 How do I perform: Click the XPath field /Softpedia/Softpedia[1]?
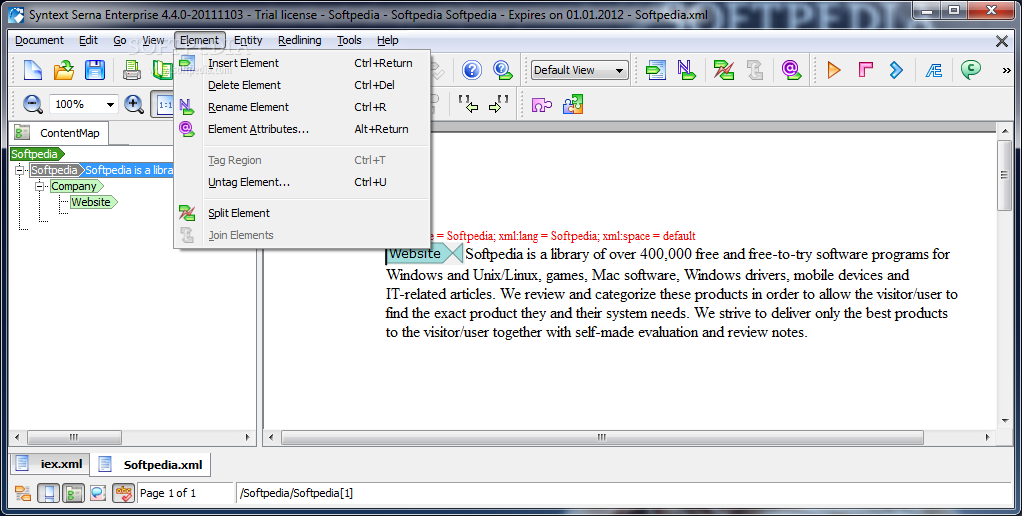point(622,493)
